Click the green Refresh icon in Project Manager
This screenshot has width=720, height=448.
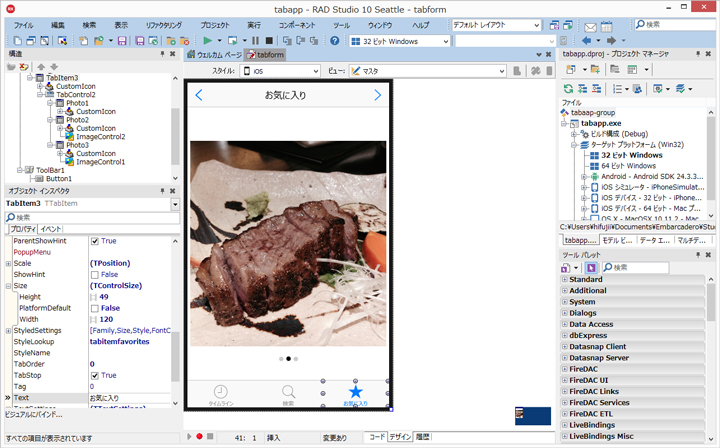point(568,89)
